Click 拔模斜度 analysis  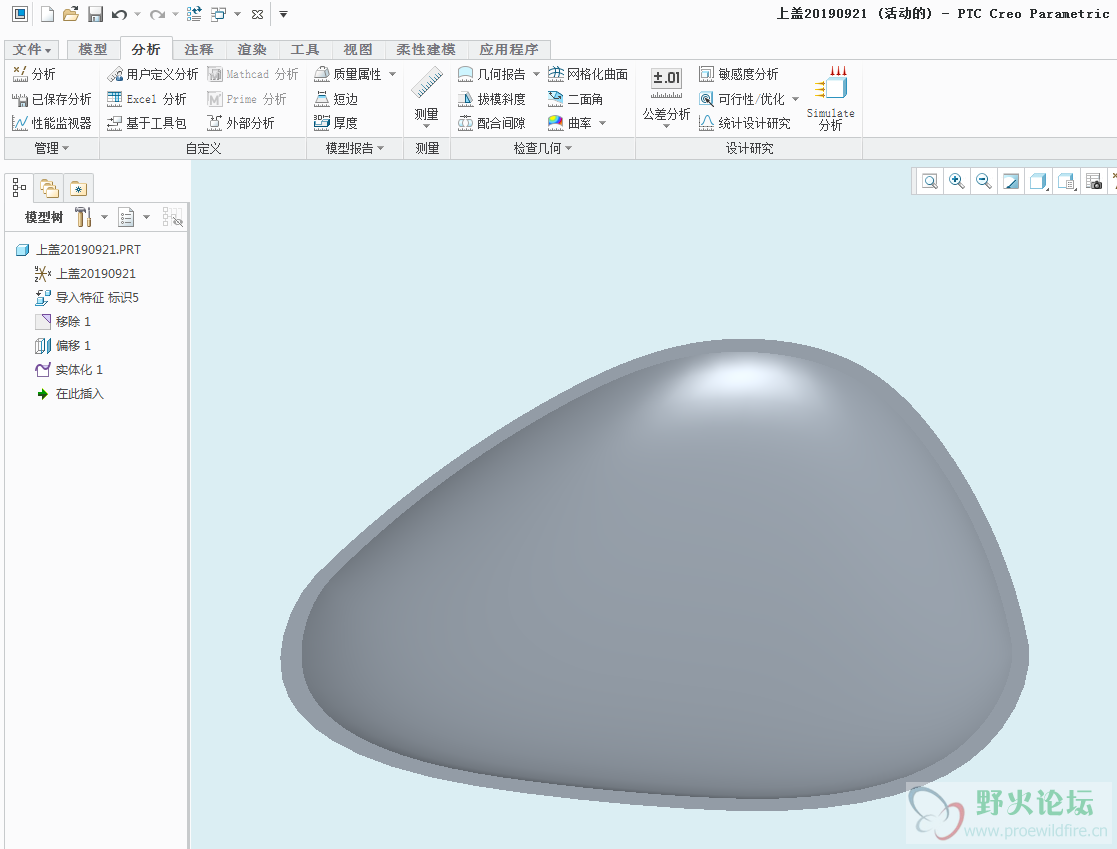pos(492,99)
